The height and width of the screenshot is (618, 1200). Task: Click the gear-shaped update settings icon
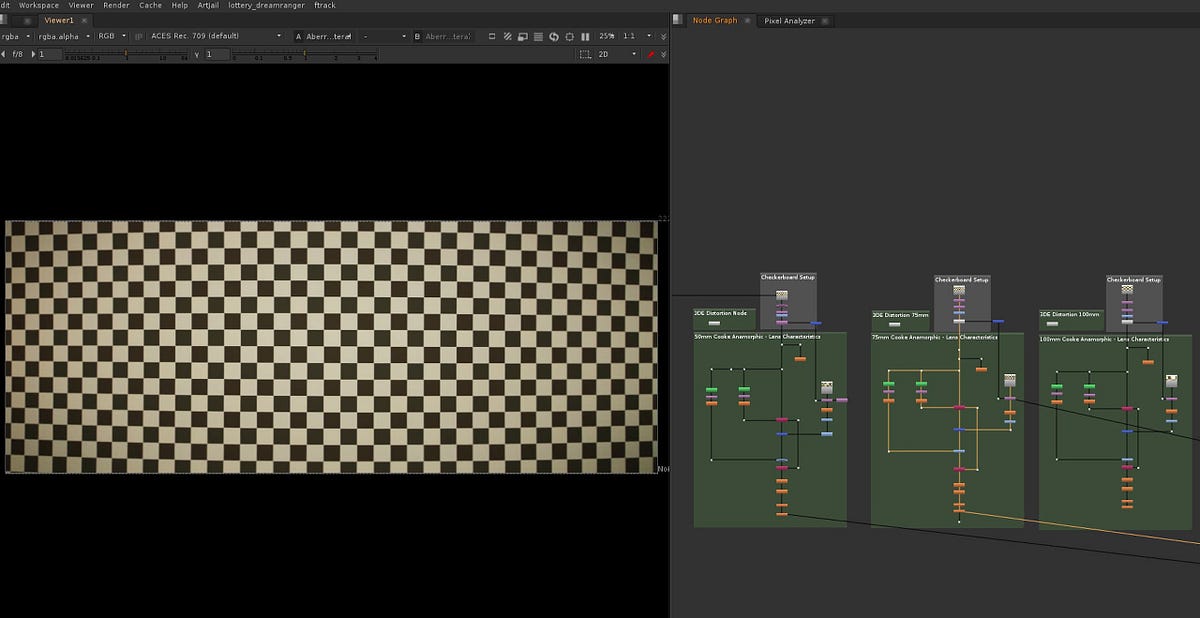tap(570, 36)
